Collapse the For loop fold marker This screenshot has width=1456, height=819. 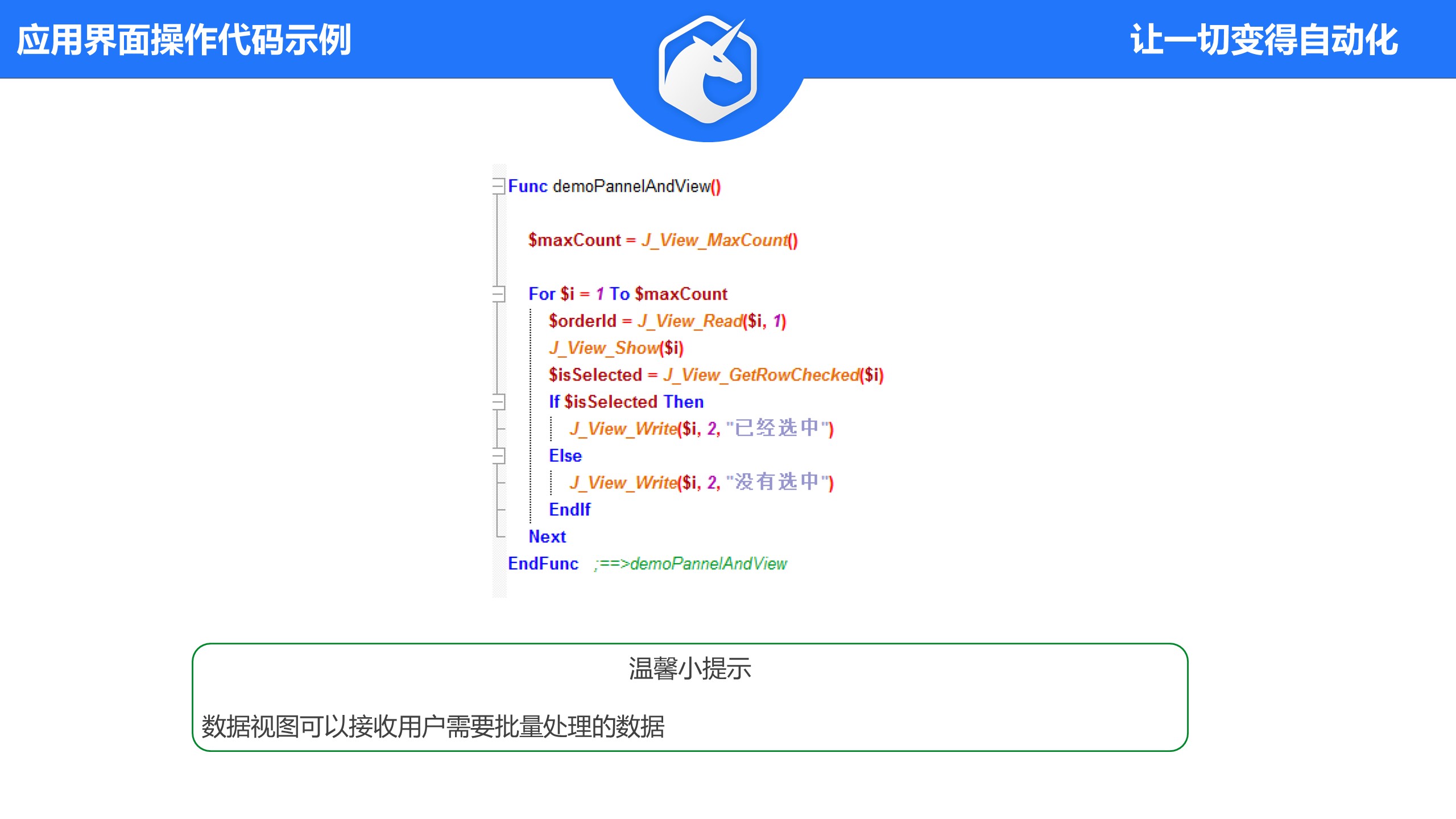pos(499,293)
